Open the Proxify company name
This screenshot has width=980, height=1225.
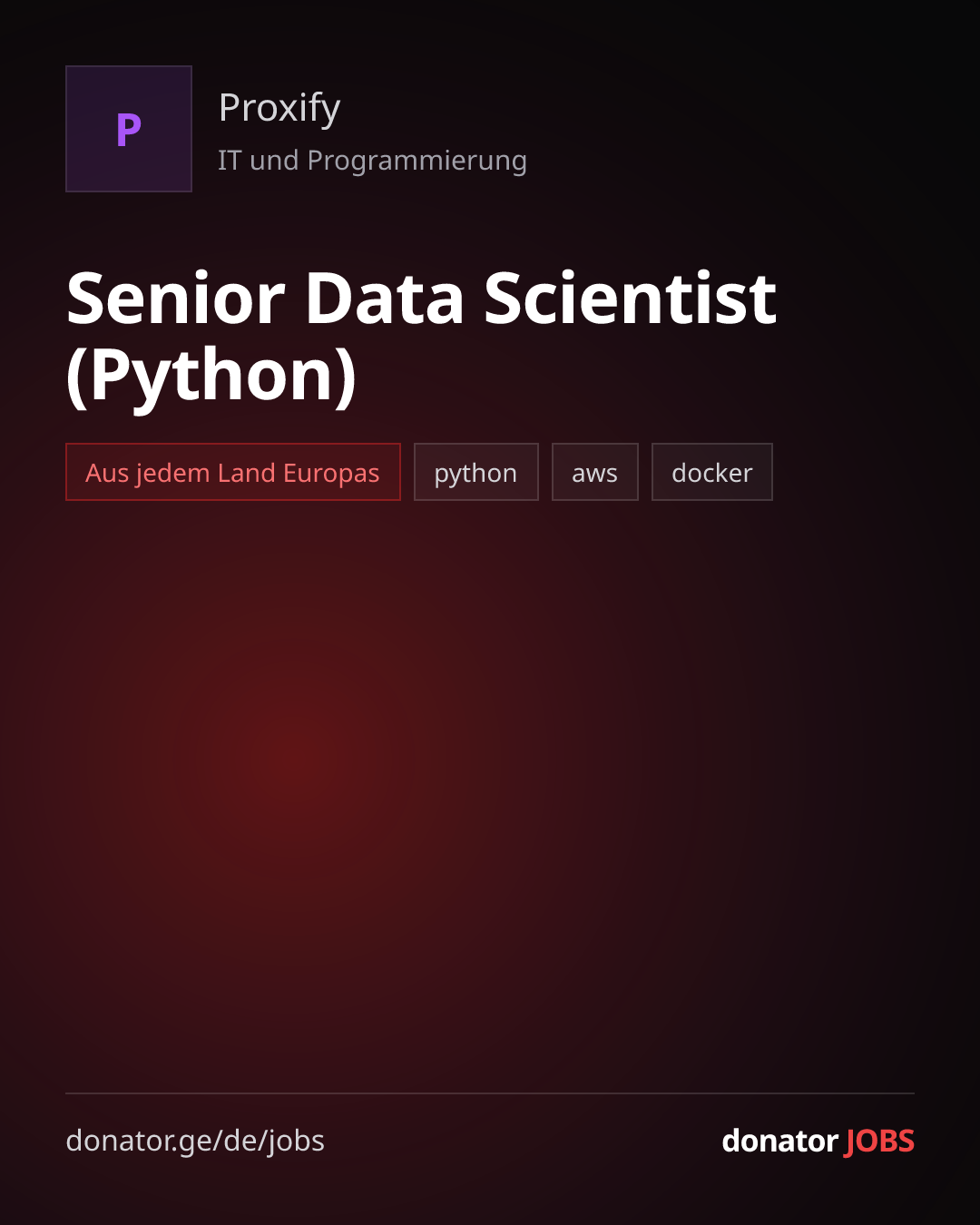coord(279,108)
